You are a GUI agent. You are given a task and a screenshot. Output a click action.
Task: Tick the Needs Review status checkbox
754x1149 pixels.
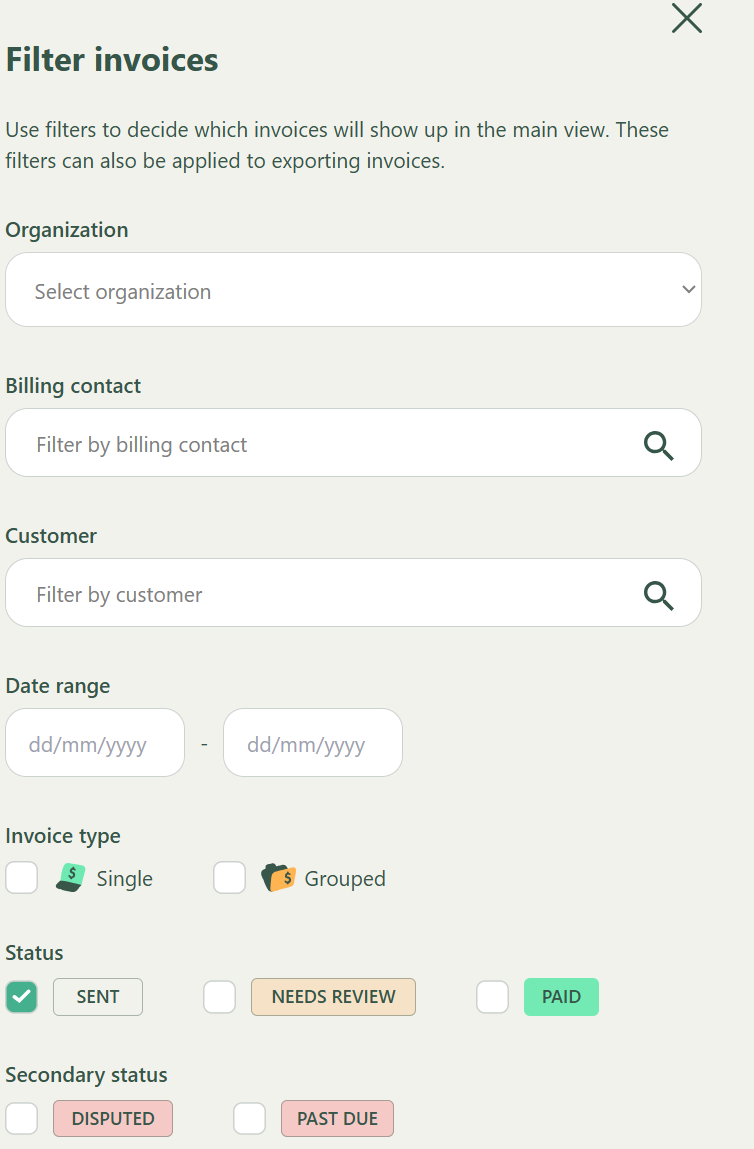pyautogui.click(x=220, y=997)
